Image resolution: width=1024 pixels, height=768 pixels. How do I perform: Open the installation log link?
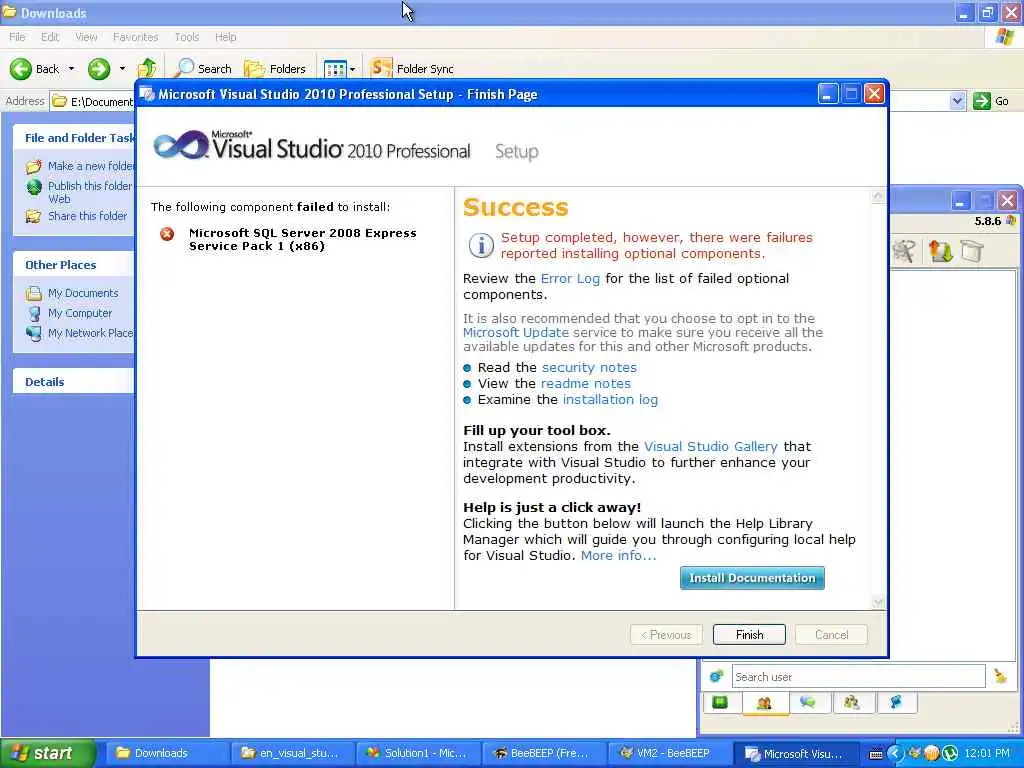pyautogui.click(x=610, y=399)
